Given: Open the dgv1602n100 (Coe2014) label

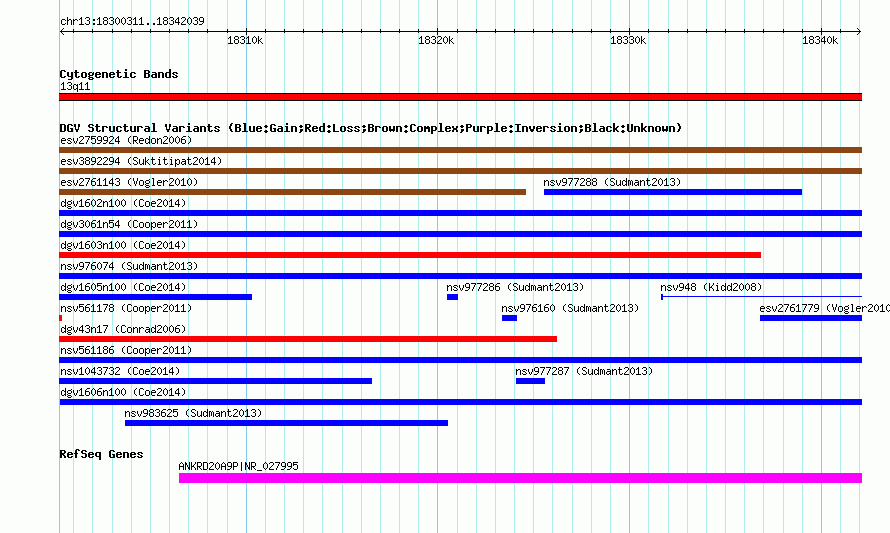Looking at the screenshot, I should 123,203.
